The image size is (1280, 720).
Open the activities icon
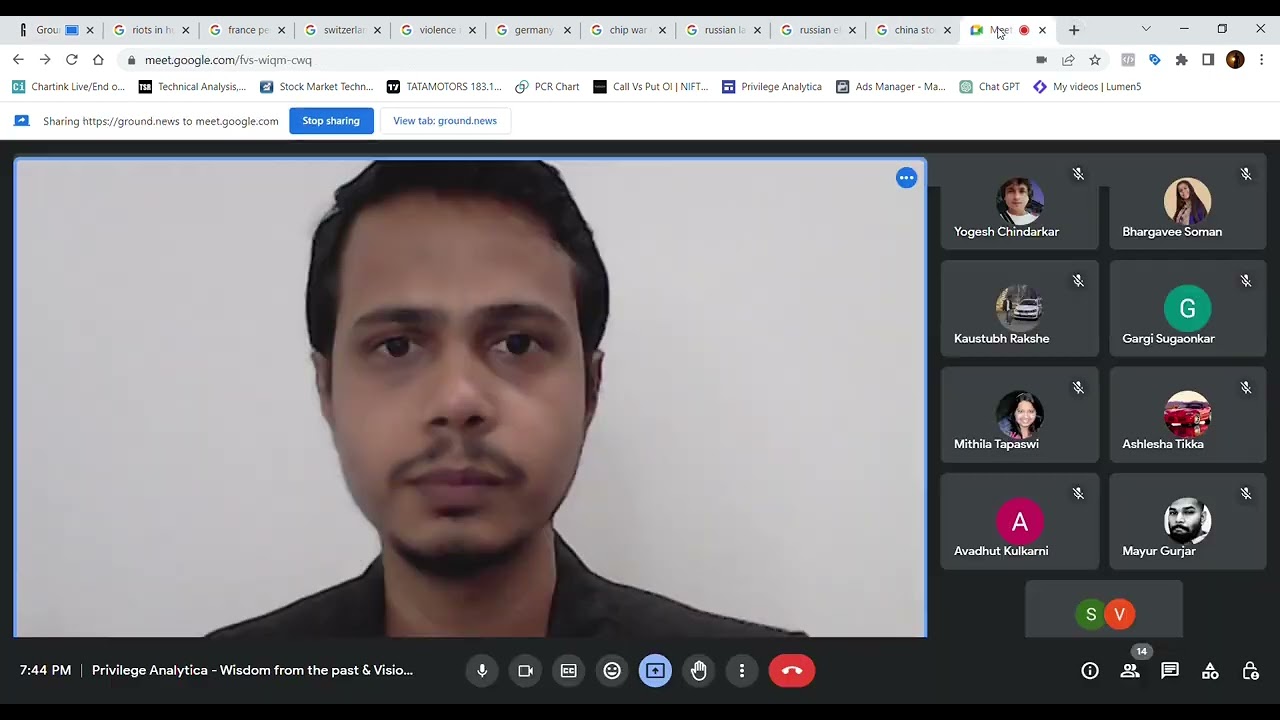pos(1210,671)
